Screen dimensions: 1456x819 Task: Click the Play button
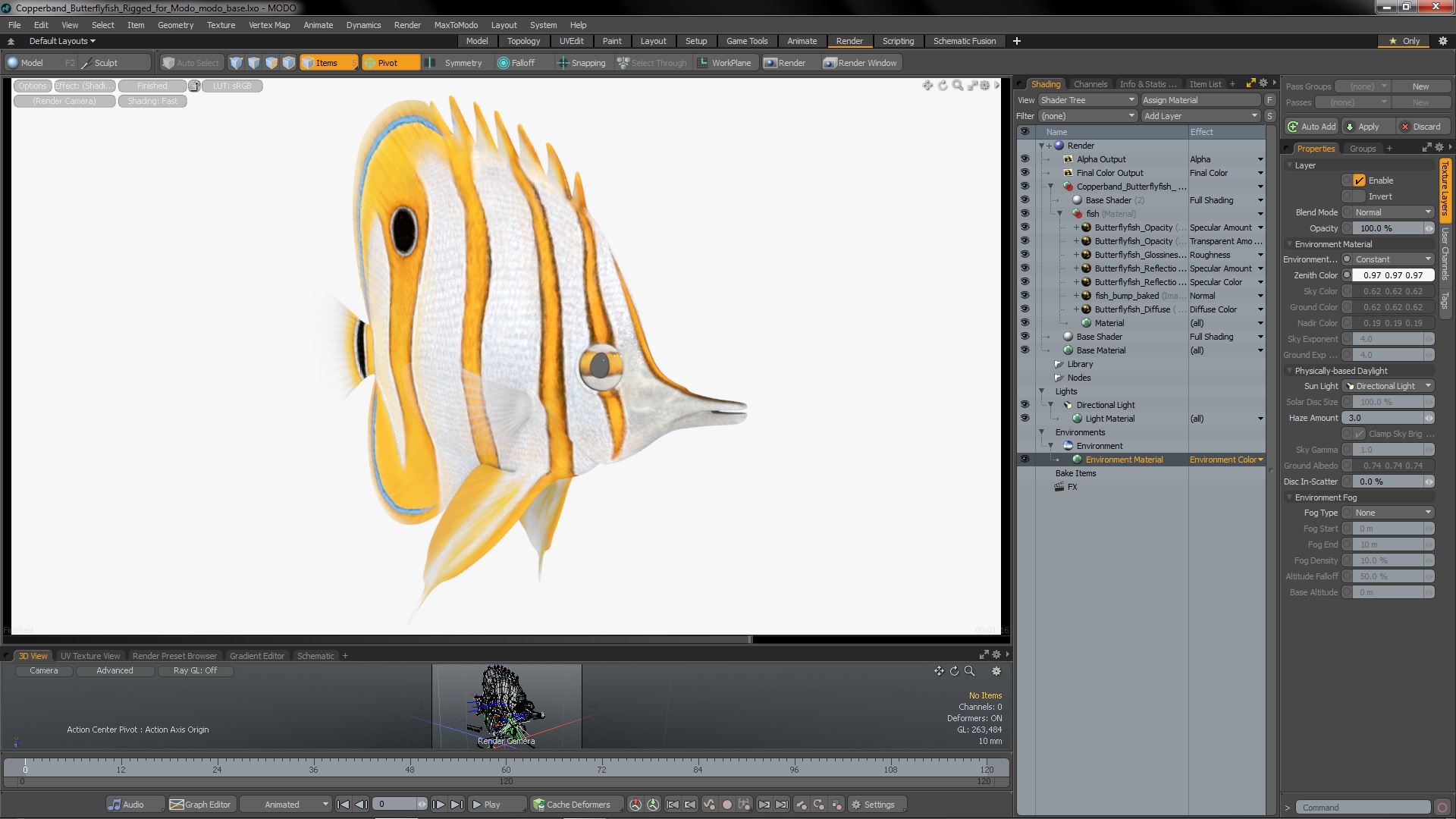pyautogui.click(x=497, y=805)
